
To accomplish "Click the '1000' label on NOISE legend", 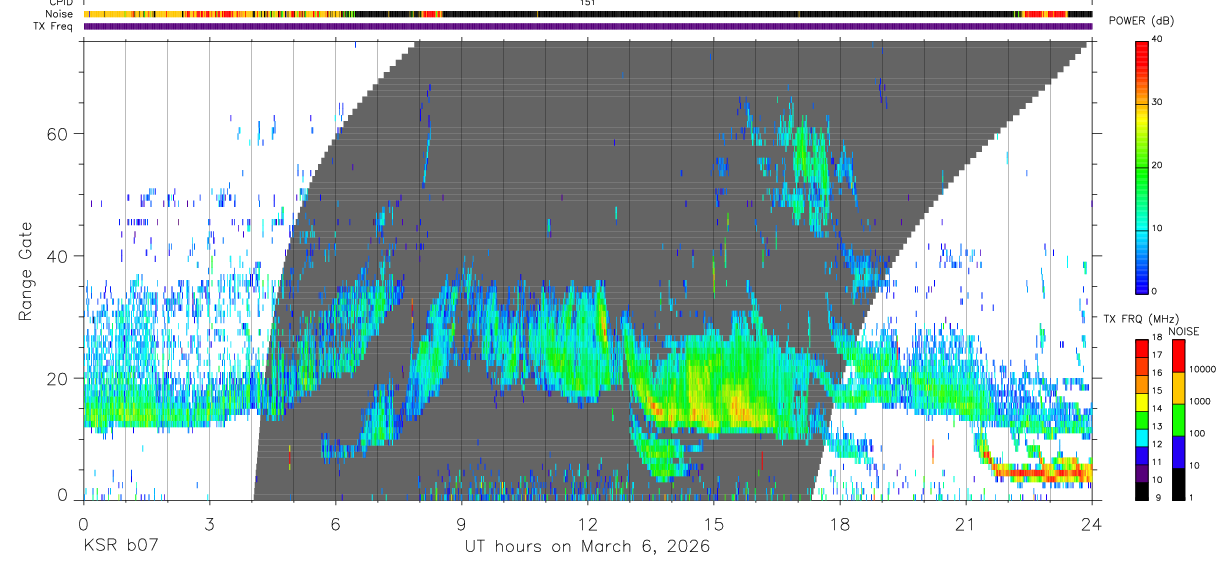I will coord(1200,401).
